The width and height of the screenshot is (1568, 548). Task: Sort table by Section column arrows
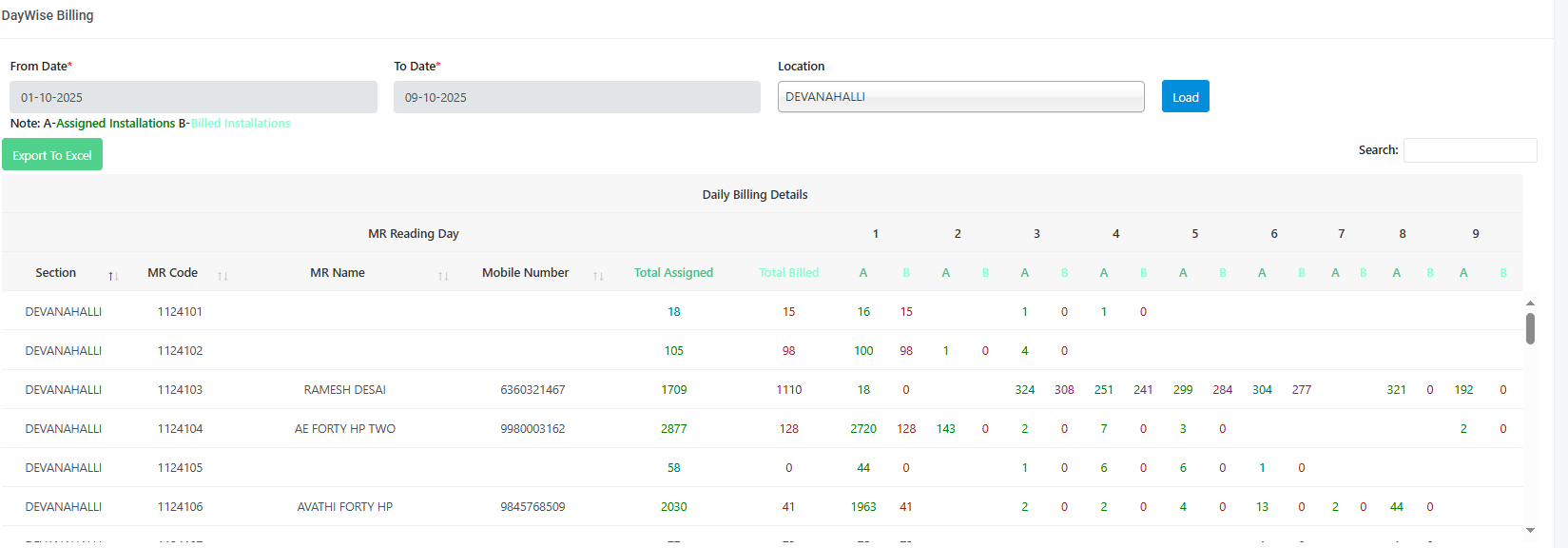(113, 276)
